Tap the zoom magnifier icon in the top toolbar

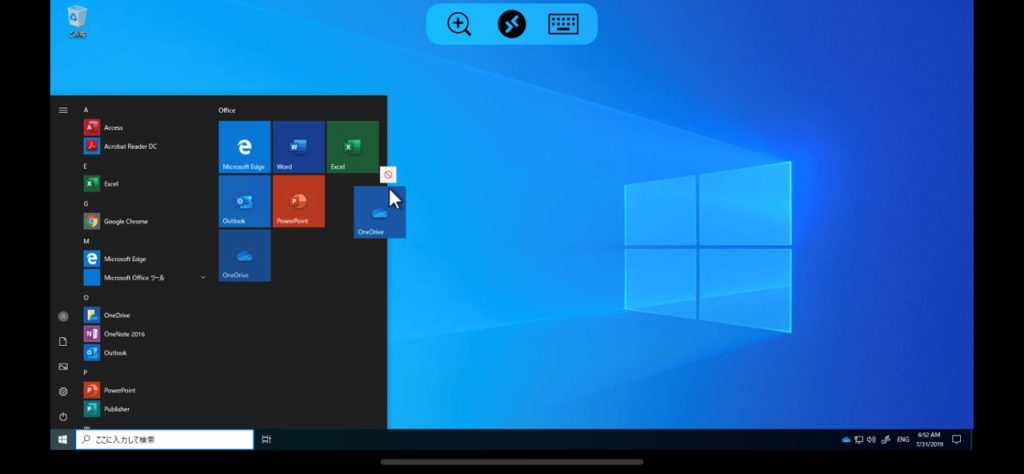point(459,24)
